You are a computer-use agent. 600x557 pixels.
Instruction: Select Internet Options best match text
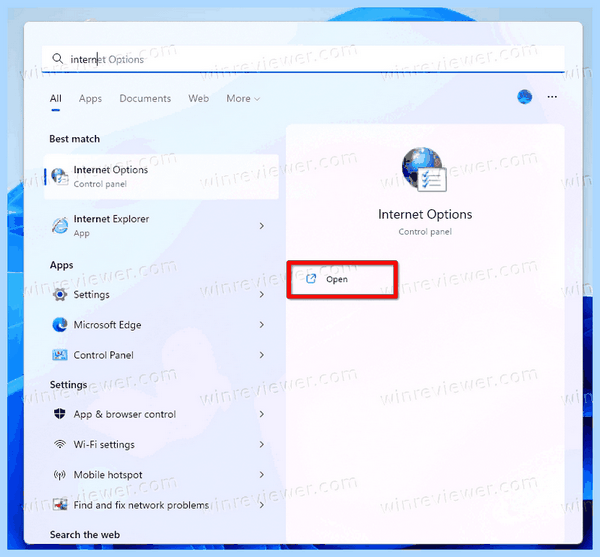coord(111,170)
